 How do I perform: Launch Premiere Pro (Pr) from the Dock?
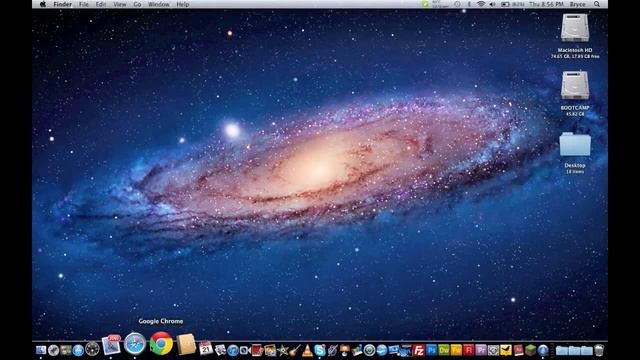point(481,350)
